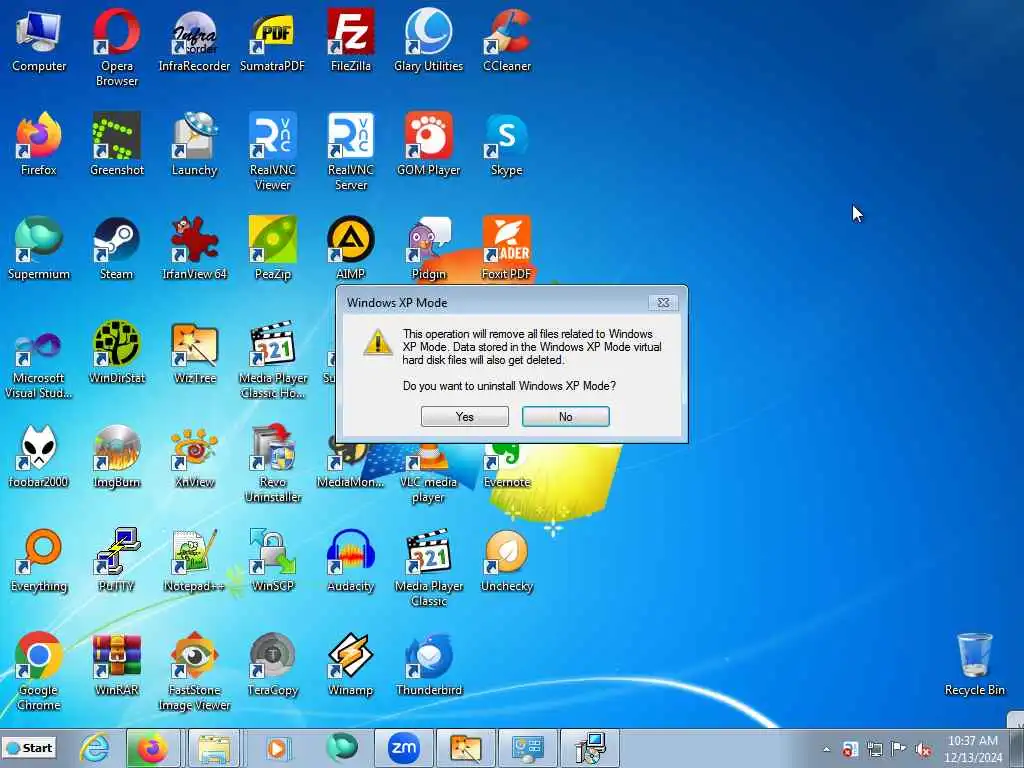Screen dimensions: 1024x768
Task: Select the foobar2000 shortcut
Action: click(39, 456)
